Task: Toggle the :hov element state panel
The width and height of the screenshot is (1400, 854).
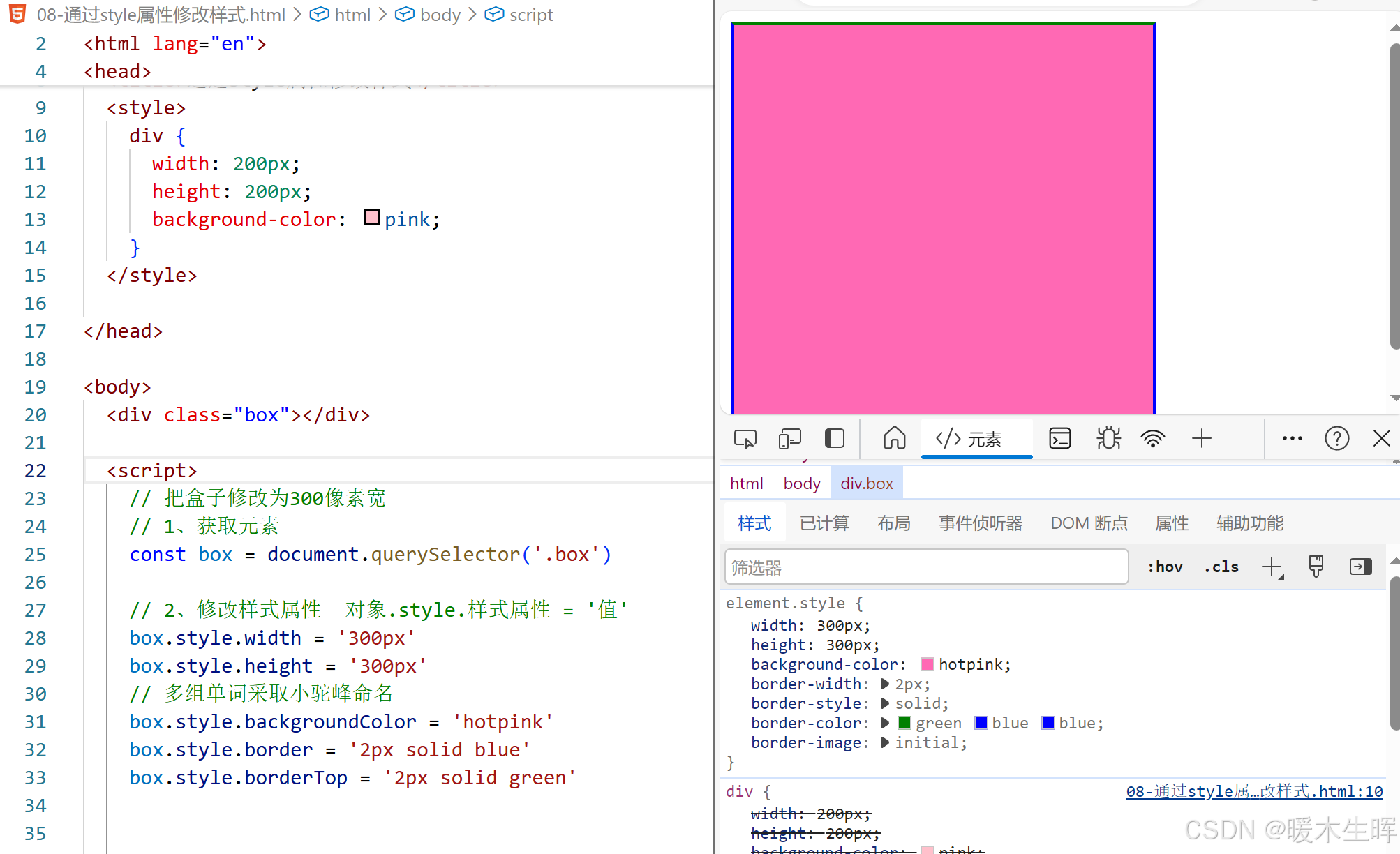Action: 1165,567
